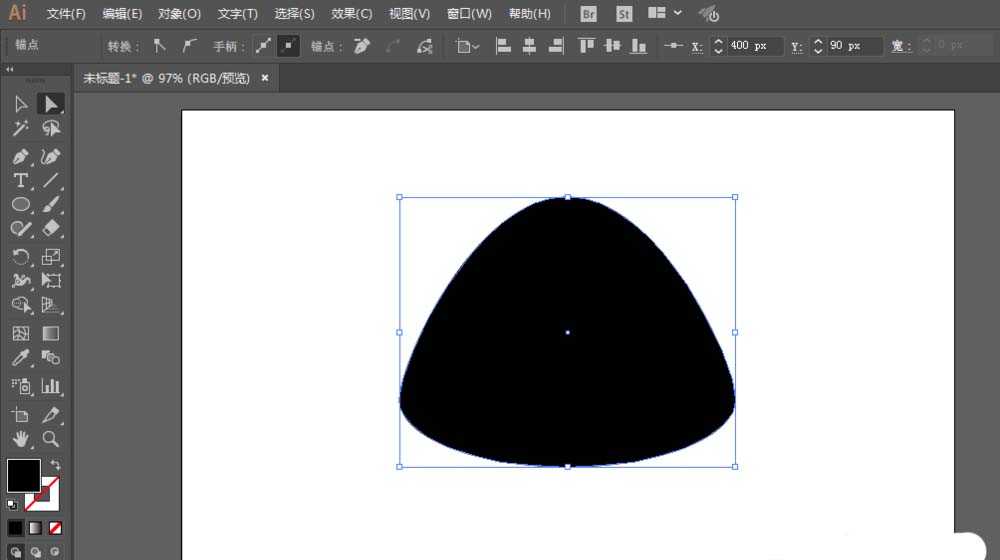This screenshot has width=1000, height=560.
Task: Pick the Eyedropper tool
Action: click(20, 358)
